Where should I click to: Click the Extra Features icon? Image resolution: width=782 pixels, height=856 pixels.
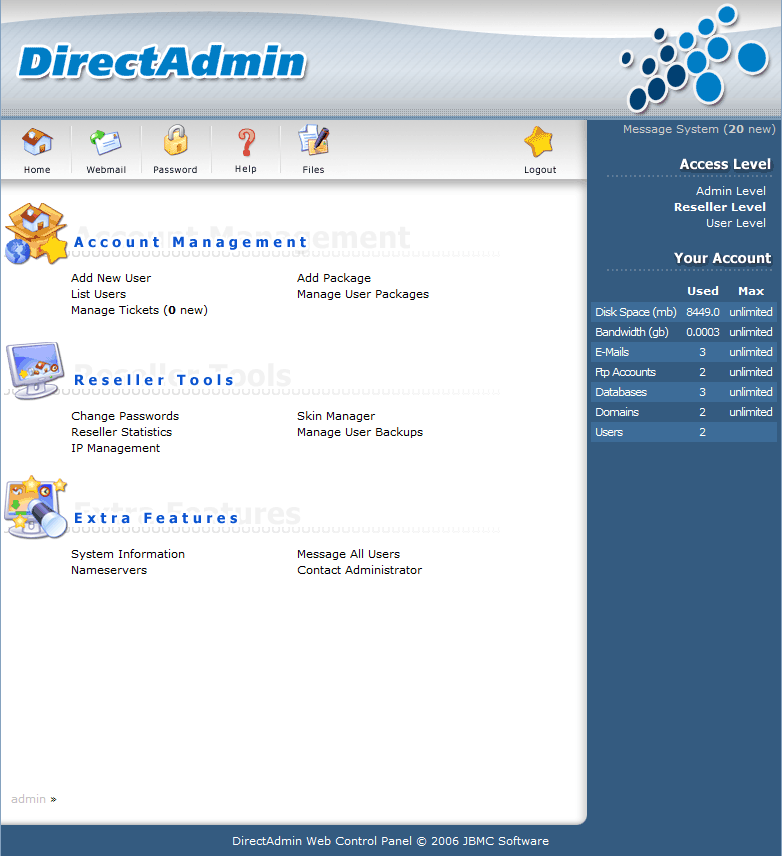[x=37, y=507]
